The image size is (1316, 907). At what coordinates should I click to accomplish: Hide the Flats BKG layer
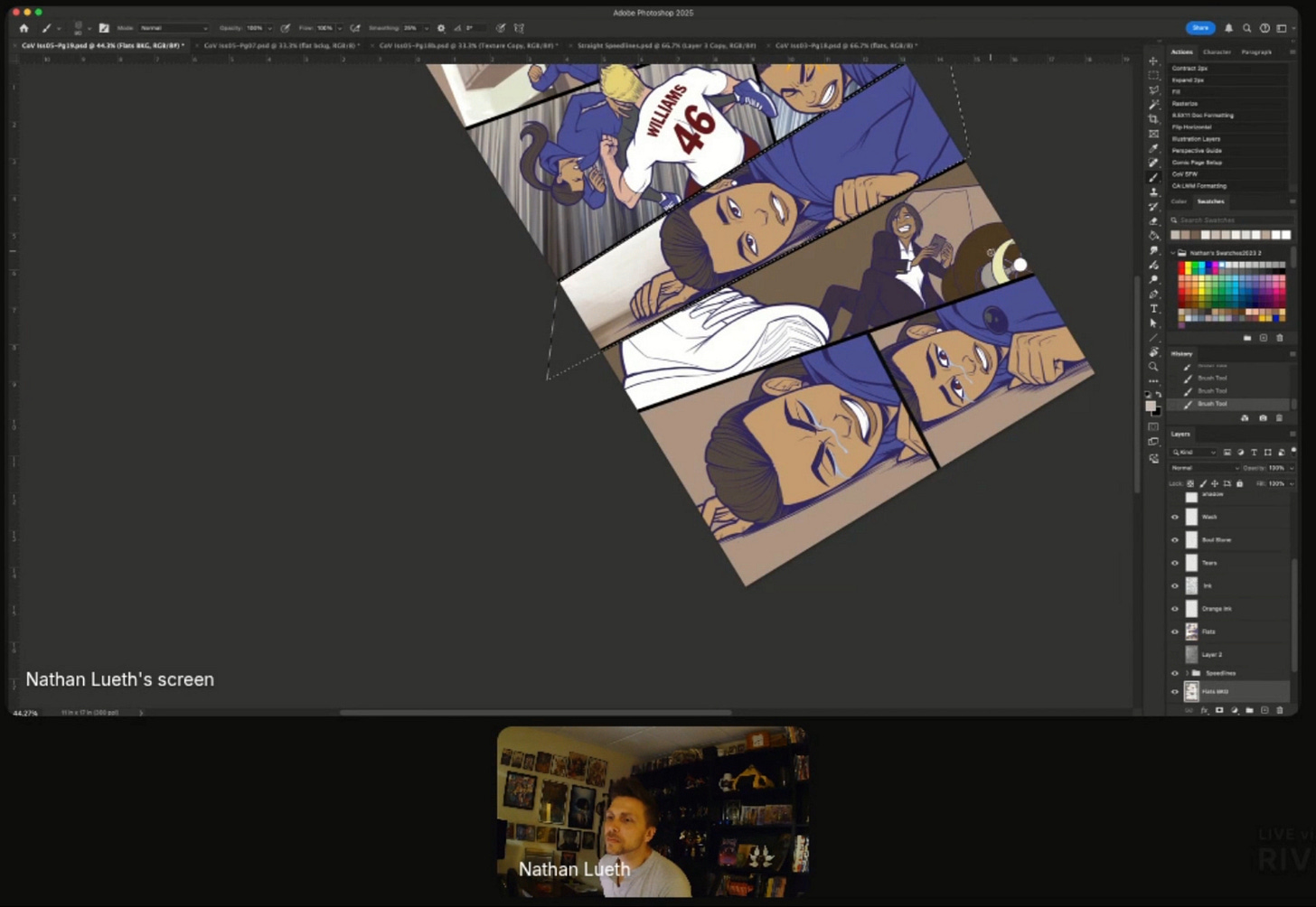click(1175, 692)
